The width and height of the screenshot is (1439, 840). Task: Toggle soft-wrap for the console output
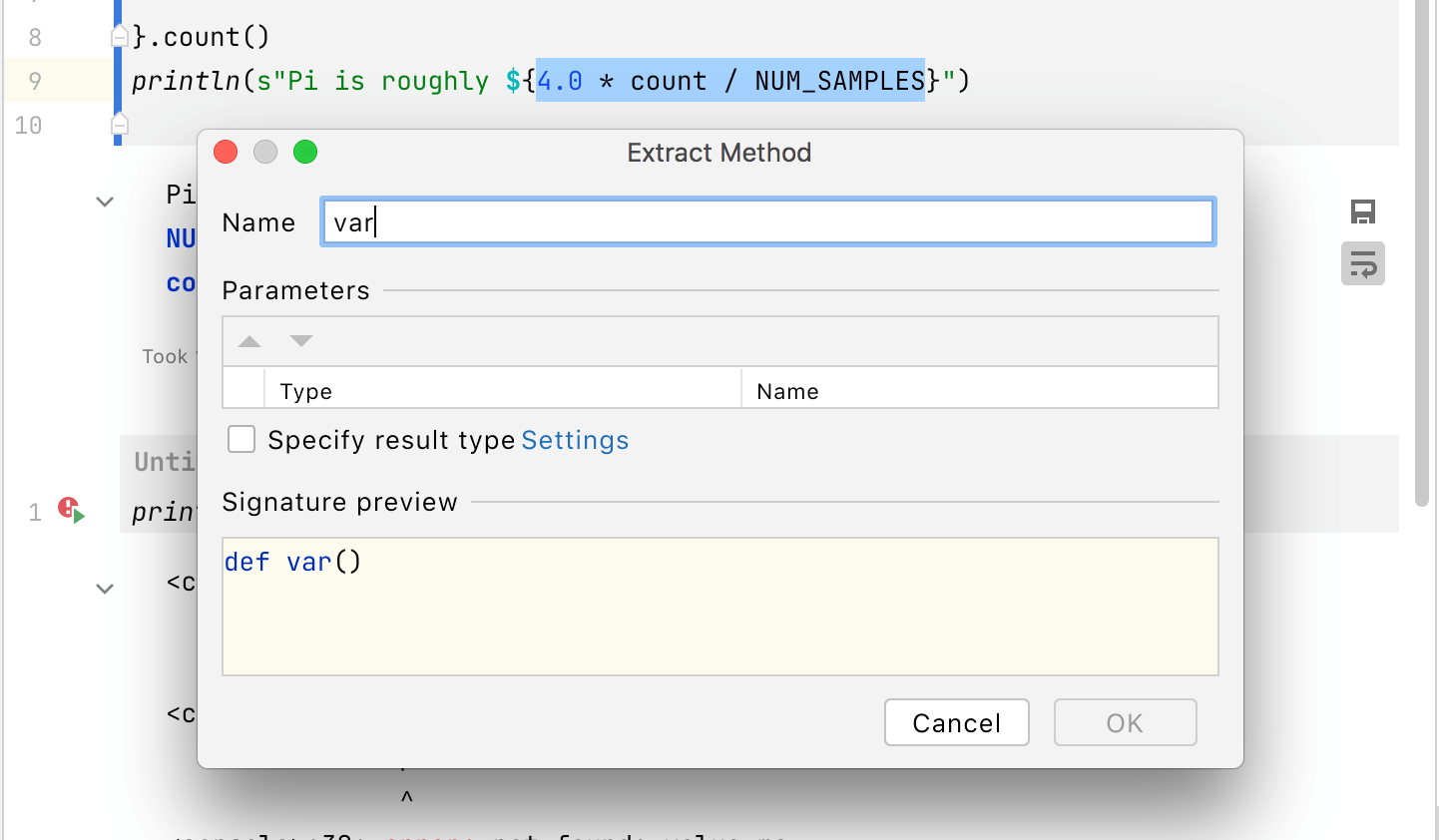tap(1363, 263)
